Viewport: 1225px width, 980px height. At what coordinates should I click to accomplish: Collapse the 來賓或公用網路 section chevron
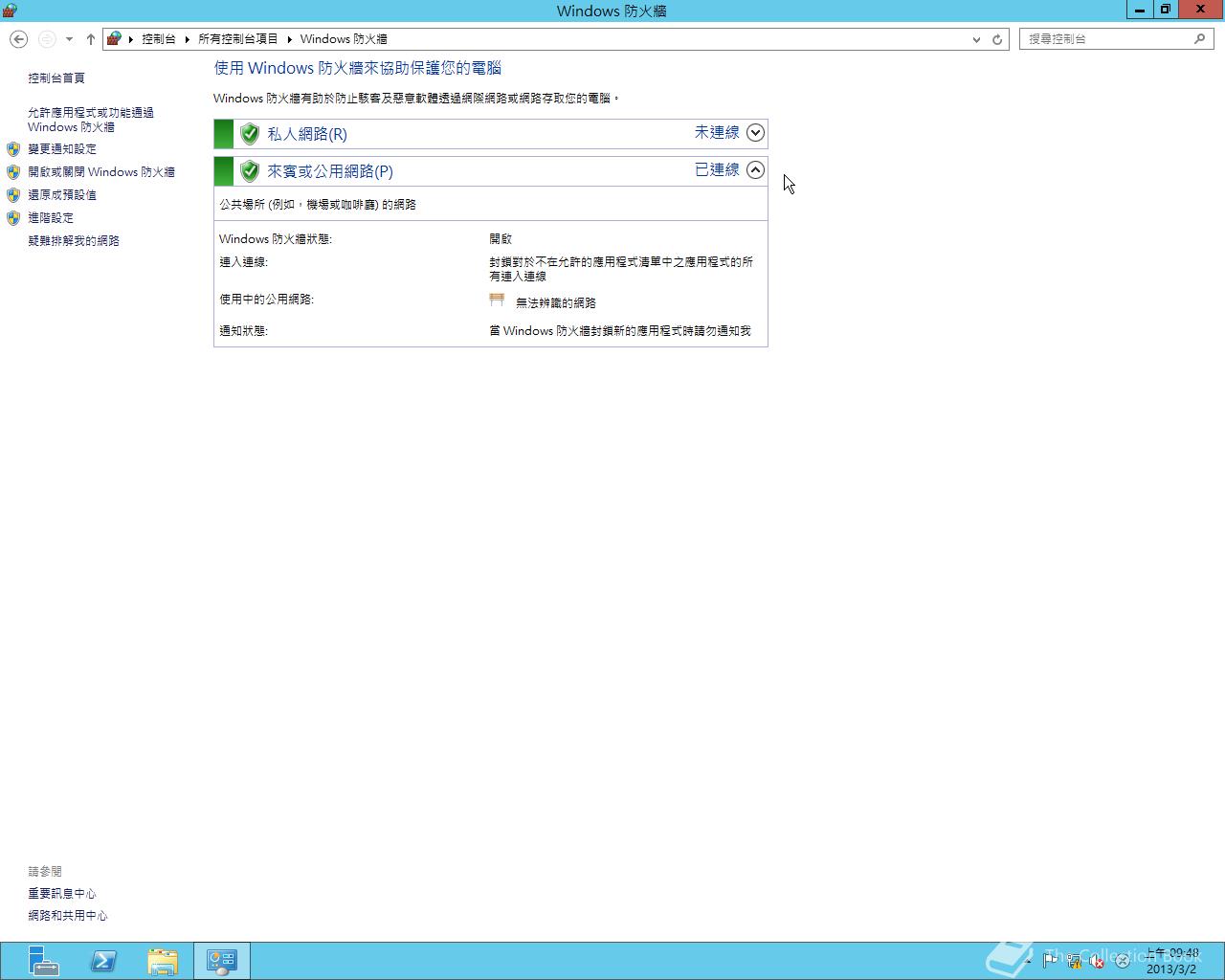(x=755, y=170)
